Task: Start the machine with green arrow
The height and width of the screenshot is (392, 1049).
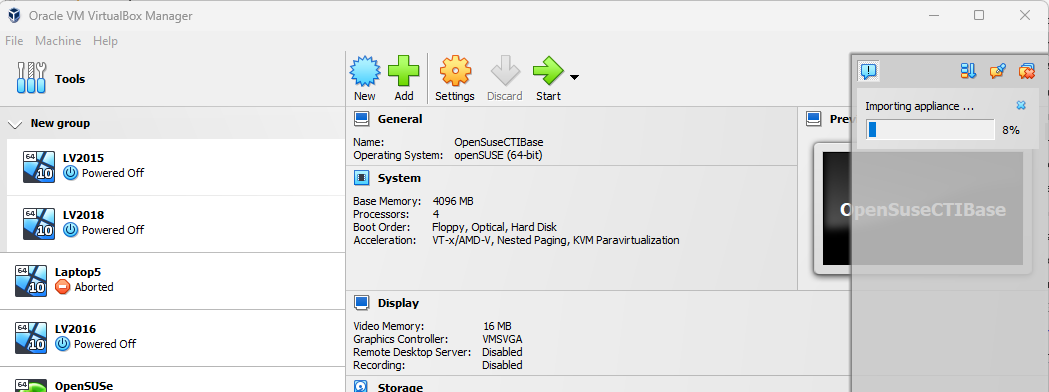Action: 548,71
